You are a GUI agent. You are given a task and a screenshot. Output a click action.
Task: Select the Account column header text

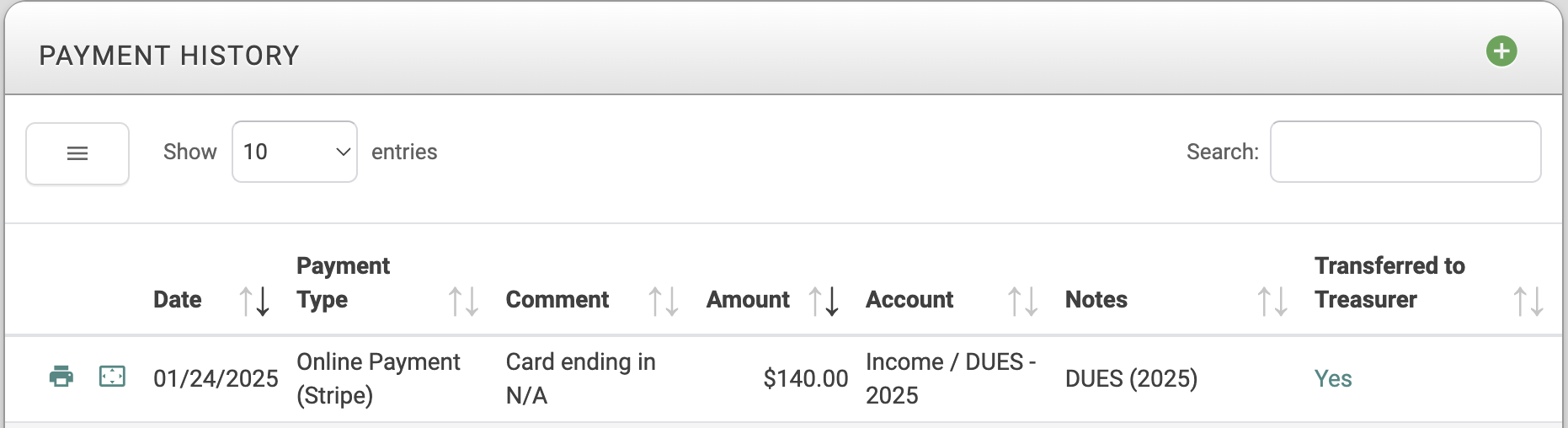[x=909, y=299]
